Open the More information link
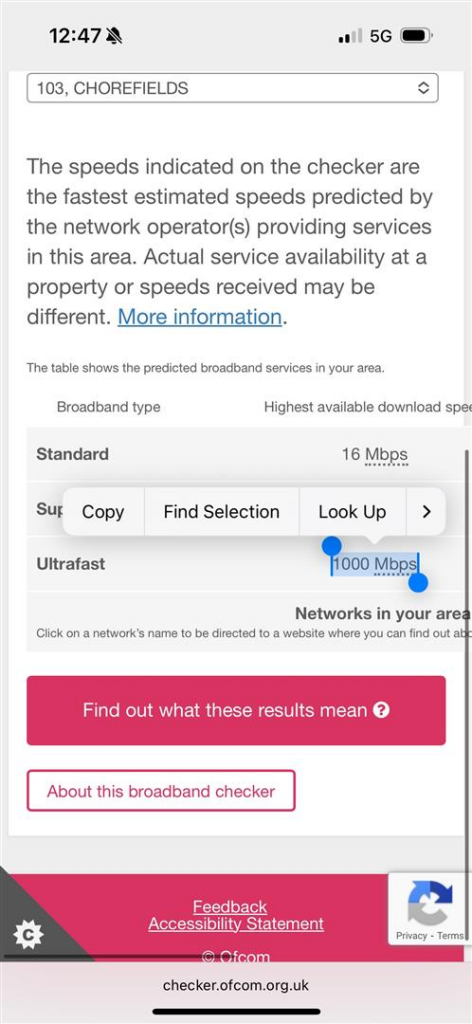 click(x=200, y=317)
